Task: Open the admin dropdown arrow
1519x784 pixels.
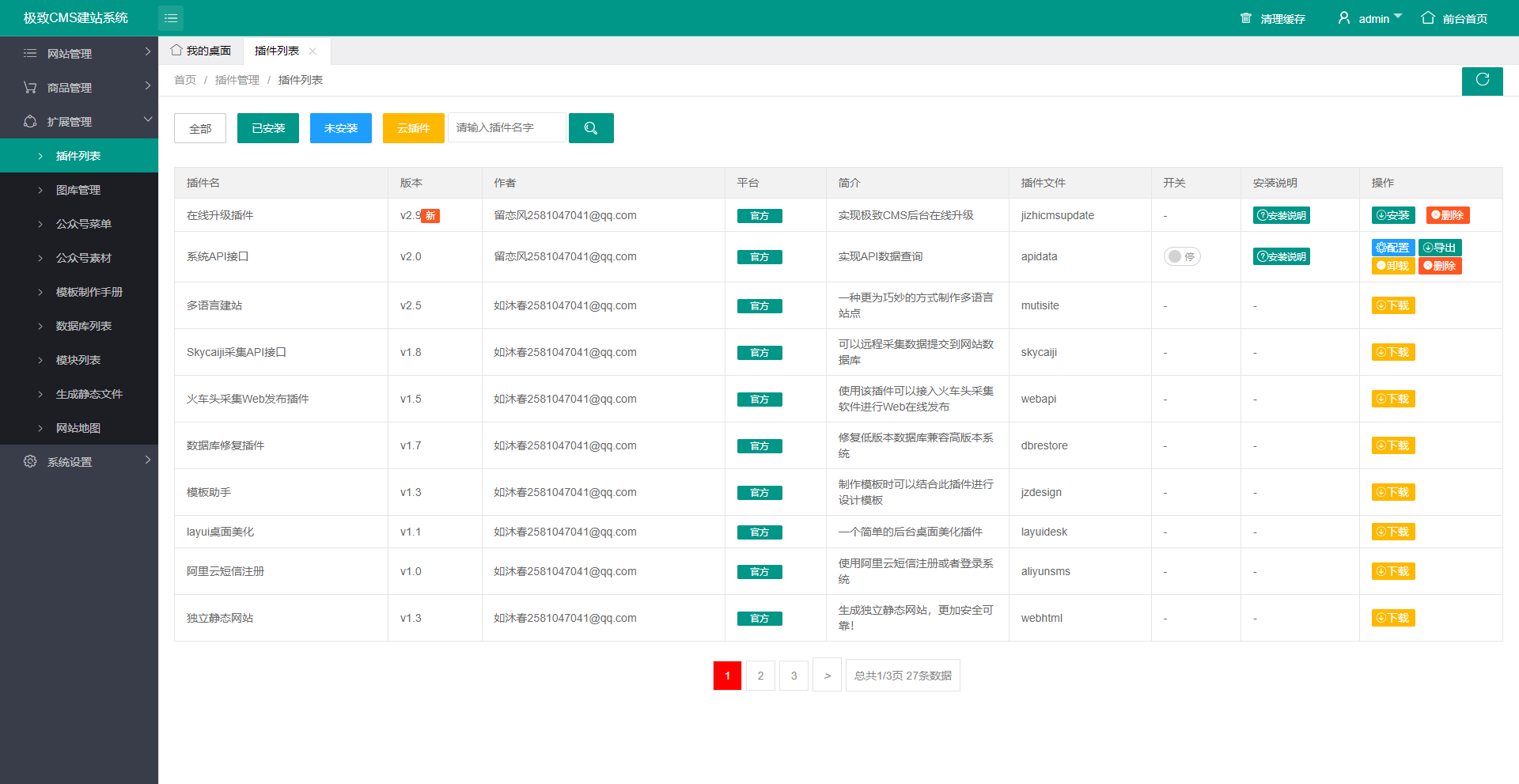Action: pos(1398,16)
